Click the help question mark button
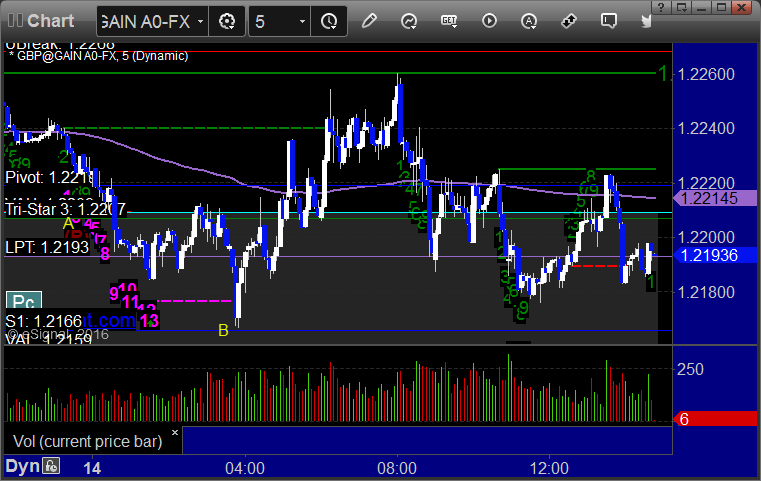Image resolution: width=761 pixels, height=481 pixels. [661, 7]
